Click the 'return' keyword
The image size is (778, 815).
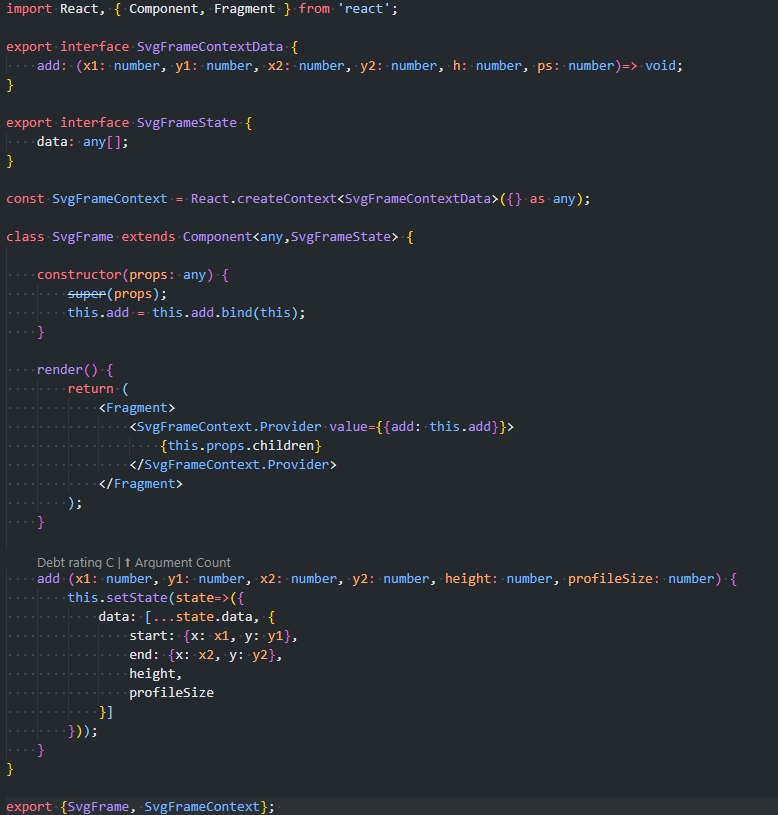tap(90, 388)
